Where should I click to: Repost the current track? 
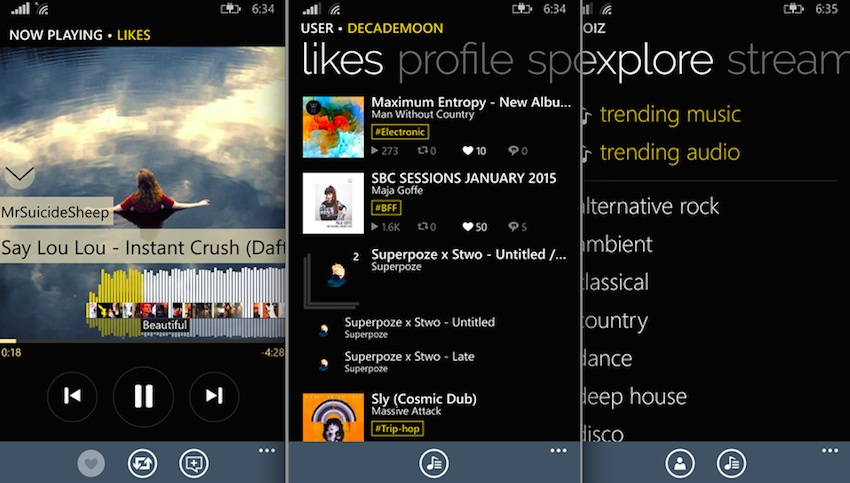[143, 463]
